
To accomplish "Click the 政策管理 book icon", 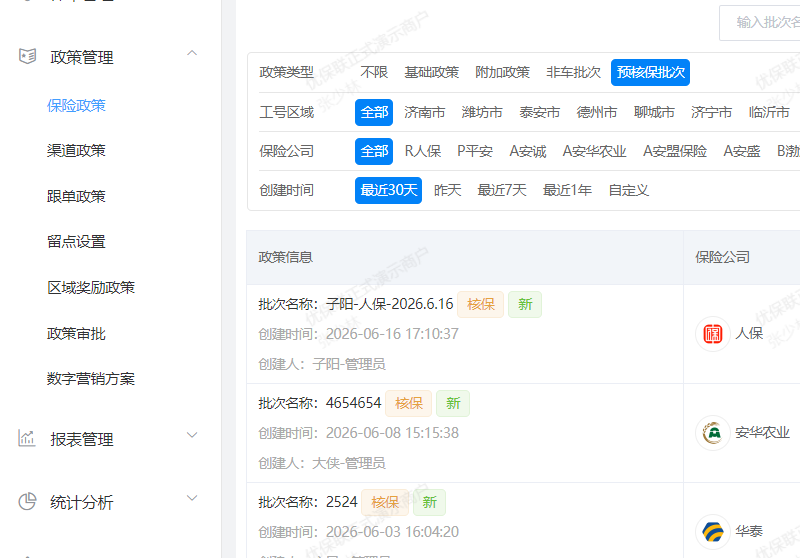I will 27,56.
